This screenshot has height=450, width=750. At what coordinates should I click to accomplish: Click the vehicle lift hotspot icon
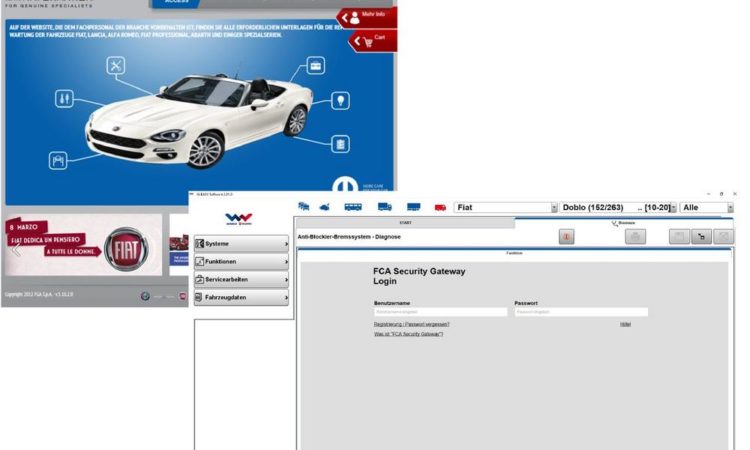click(58, 160)
